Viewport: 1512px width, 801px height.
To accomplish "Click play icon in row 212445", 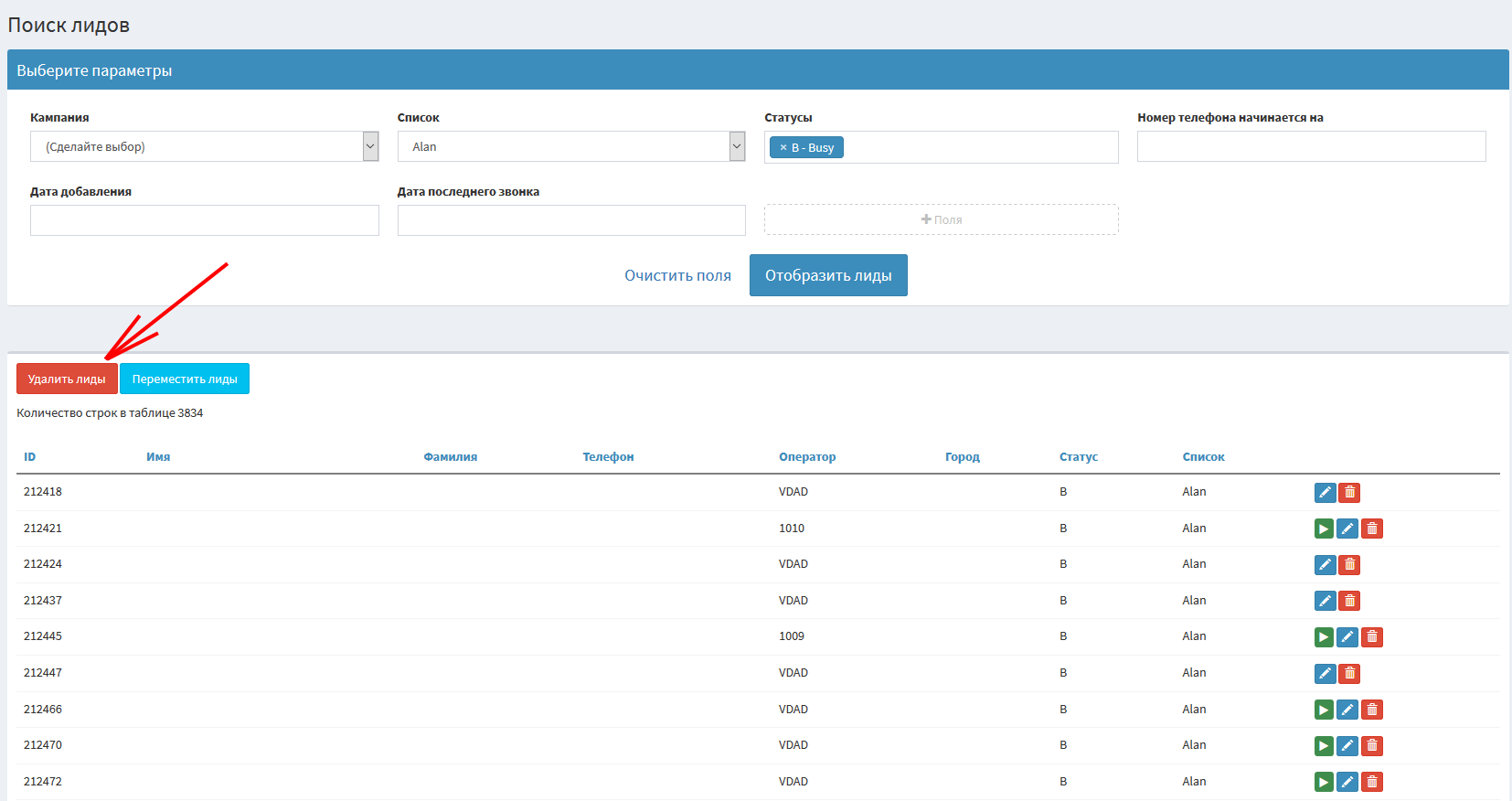I will point(1324,637).
